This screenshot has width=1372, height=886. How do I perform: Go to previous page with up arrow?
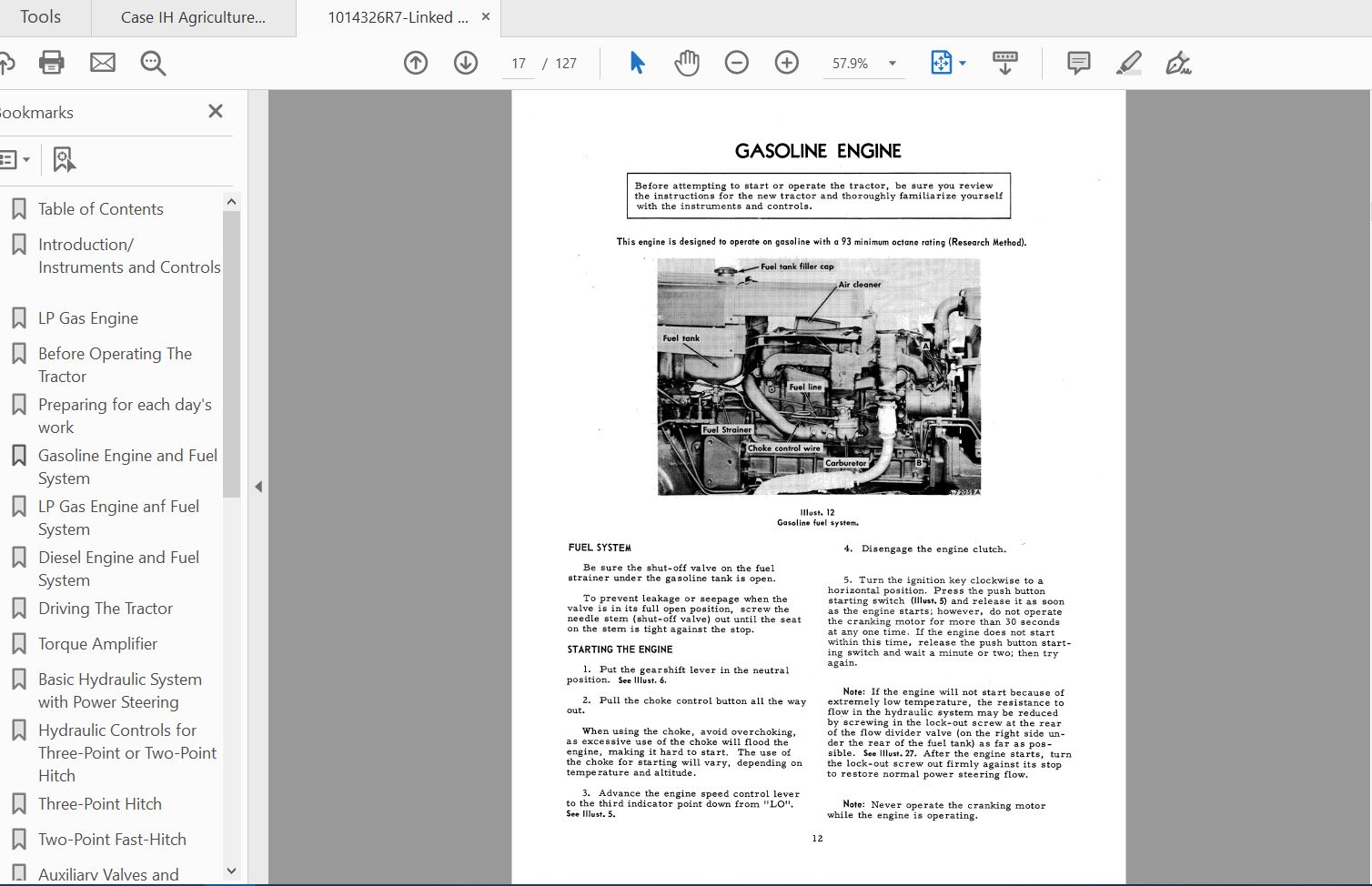(x=416, y=63)
